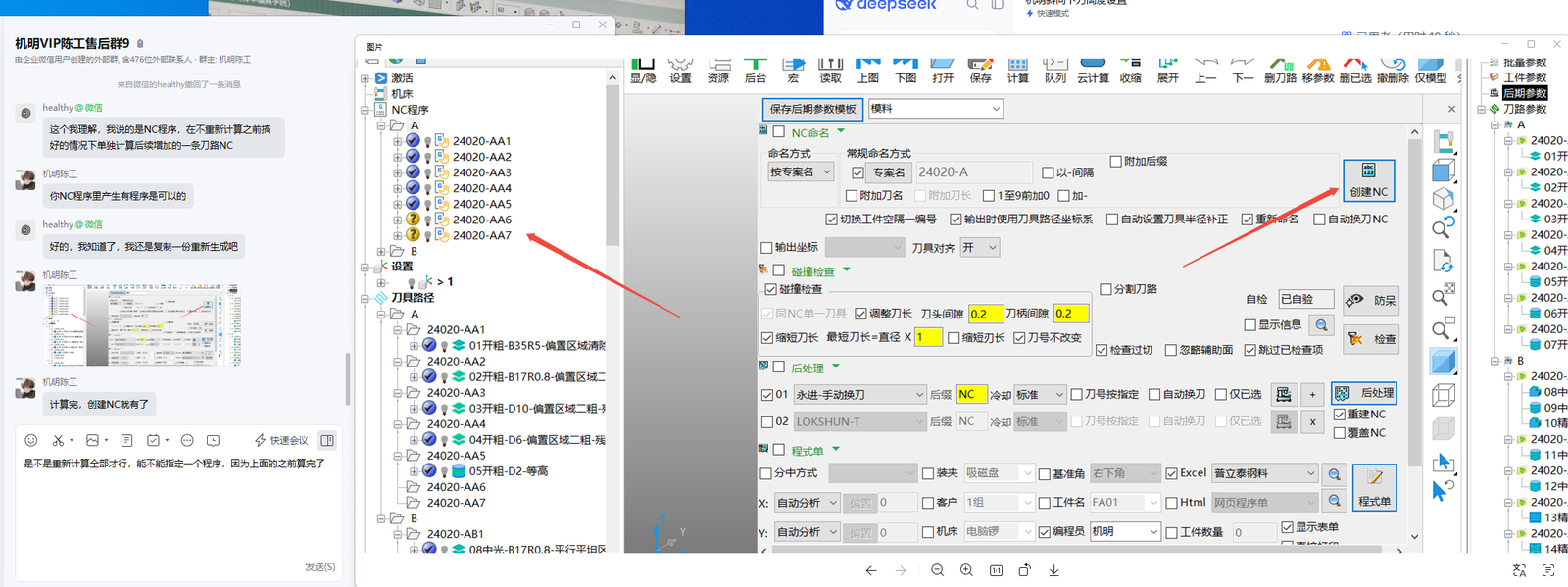The width and height of the screenshot is (1568, 587).
Task: Click the 下图 toolbar icon
Action: 906,71
